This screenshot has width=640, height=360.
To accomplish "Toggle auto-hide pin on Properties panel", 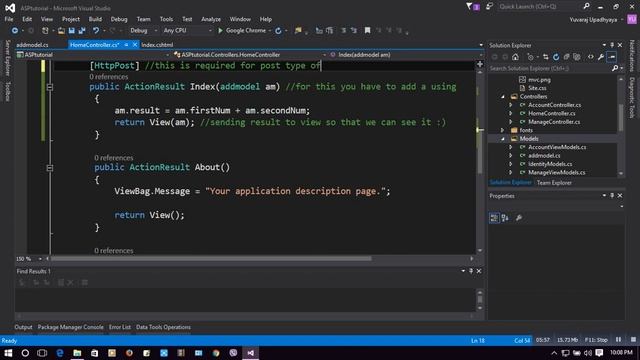I will coord(612,196).
